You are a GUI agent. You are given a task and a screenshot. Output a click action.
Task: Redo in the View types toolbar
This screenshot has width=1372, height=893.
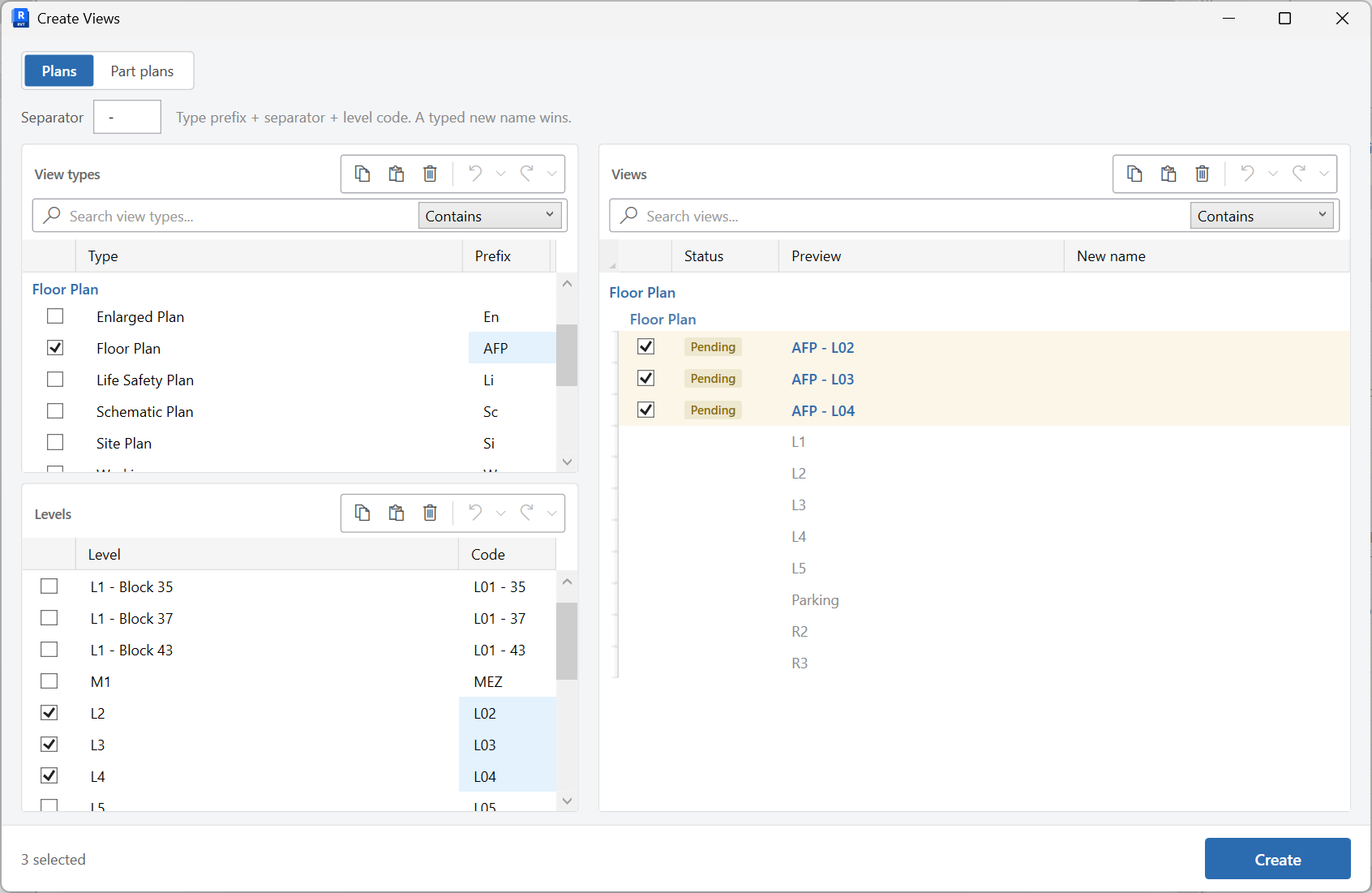(527, 174)
